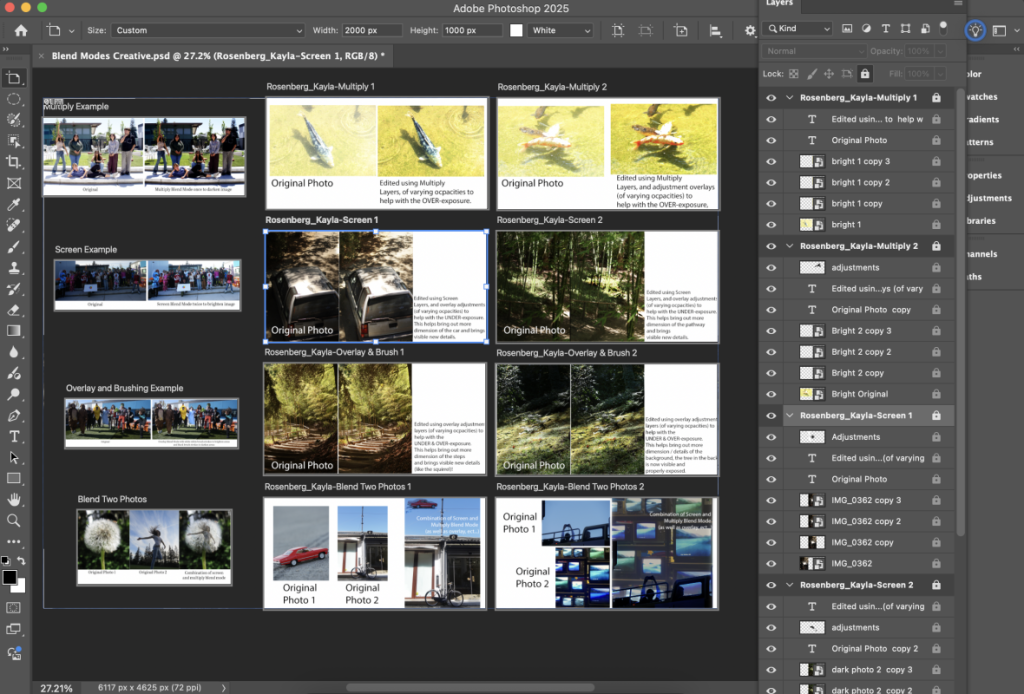Select the Crop tool

(x=13, y=162)
